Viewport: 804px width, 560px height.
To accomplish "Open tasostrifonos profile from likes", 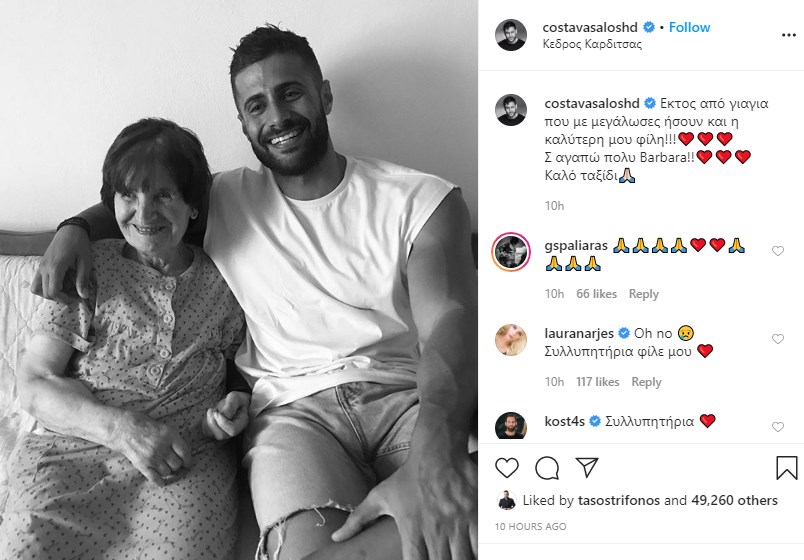I will pos(617,500).
